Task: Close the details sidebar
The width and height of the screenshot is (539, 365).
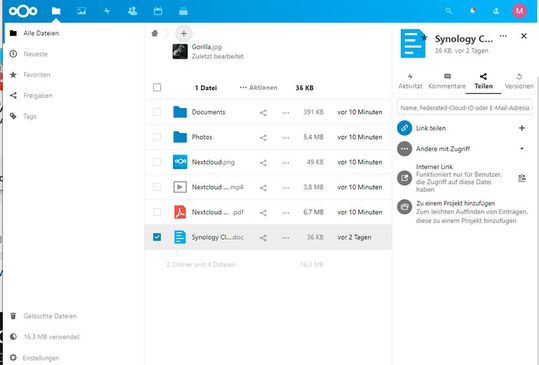Action: 524,36
